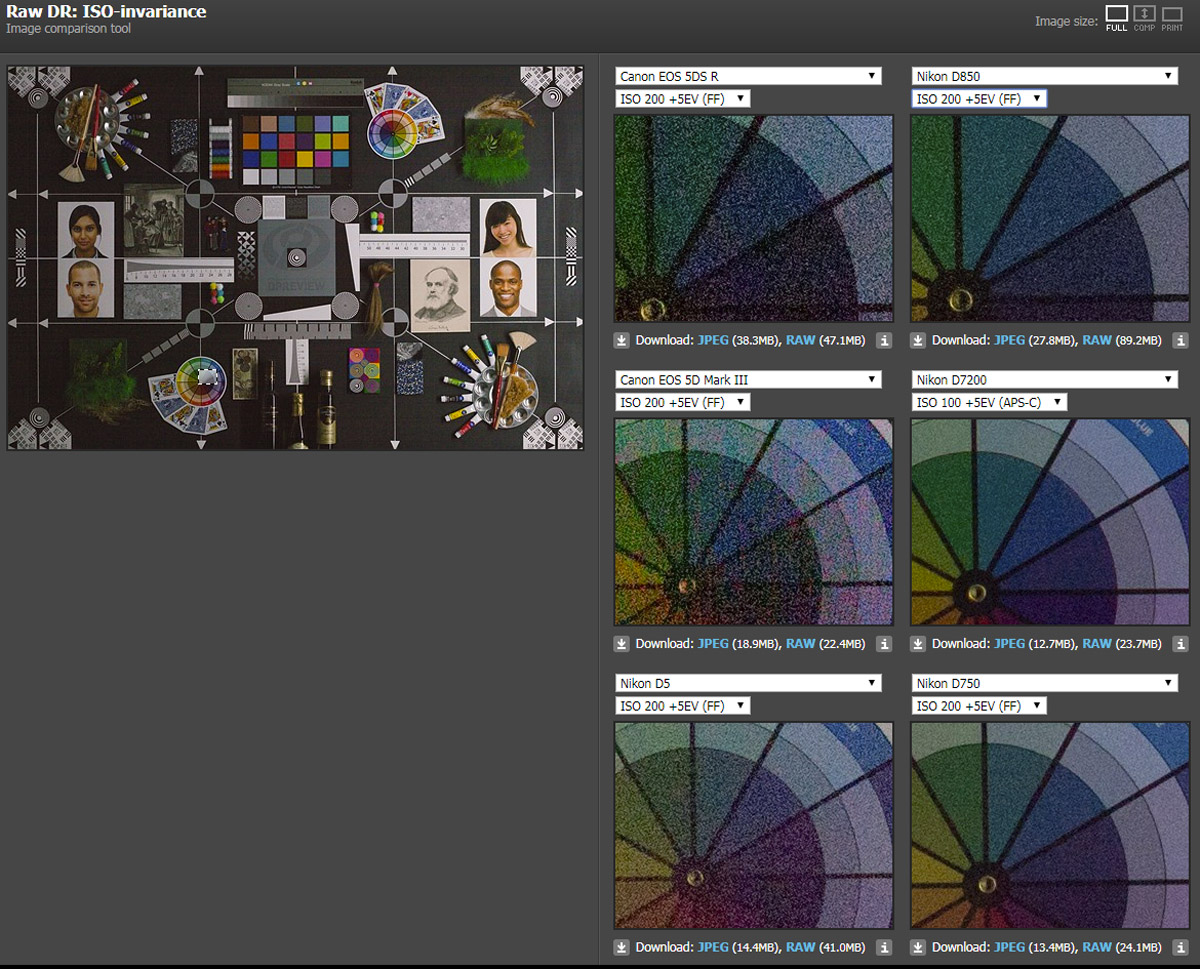1200x969 pixels.
Task: Click smiling woman portrait in test scene
Action: [x=508, y=228]
